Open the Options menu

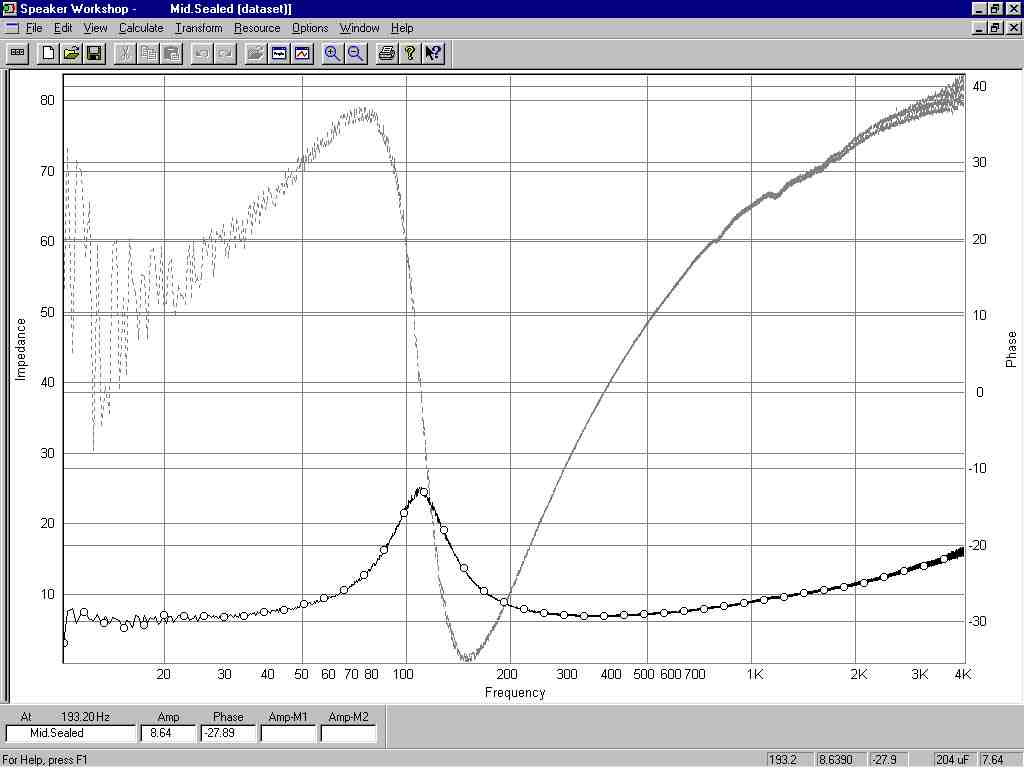pos(310,28)
